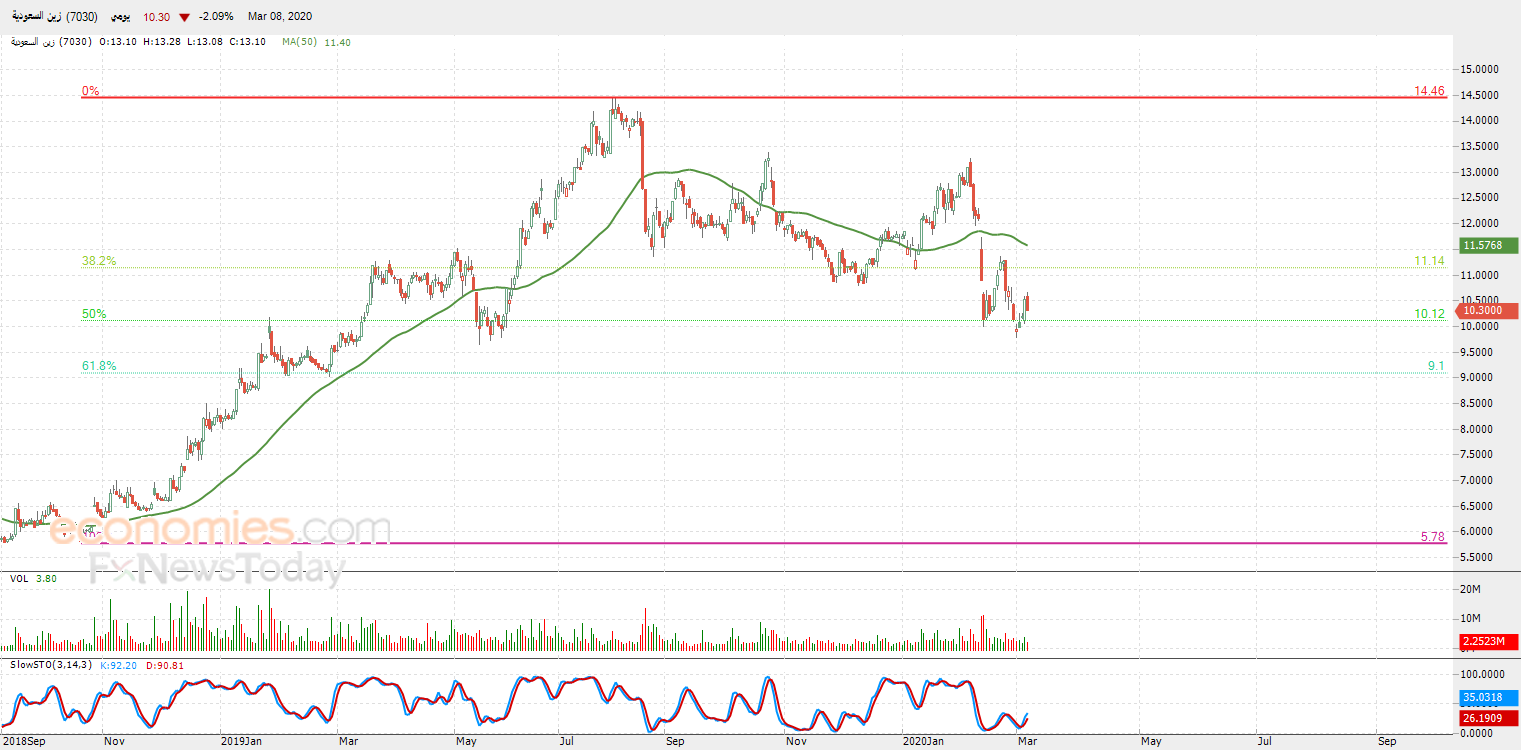This screenshot has width=1521, height=750.
Task: Click the VOL 3.80 panel label
Action: [32, 578]
